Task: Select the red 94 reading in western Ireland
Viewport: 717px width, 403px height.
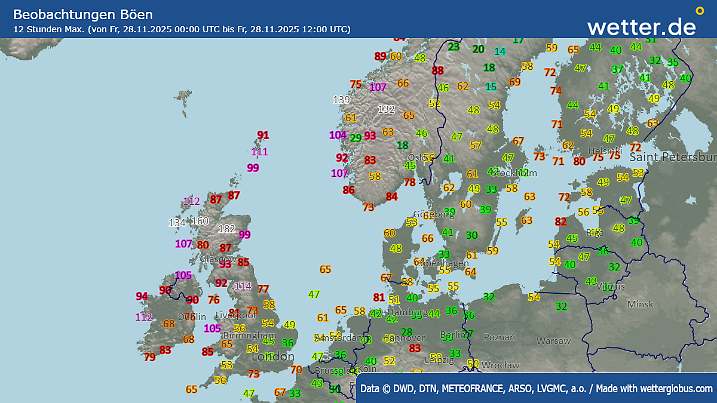Action: click(x=141, y=296)
